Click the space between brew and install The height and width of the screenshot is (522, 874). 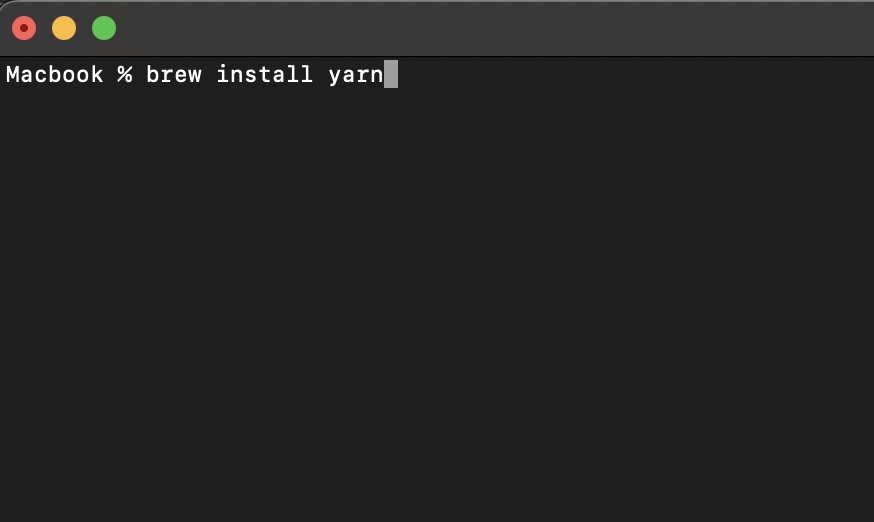(x=209, y=75)
